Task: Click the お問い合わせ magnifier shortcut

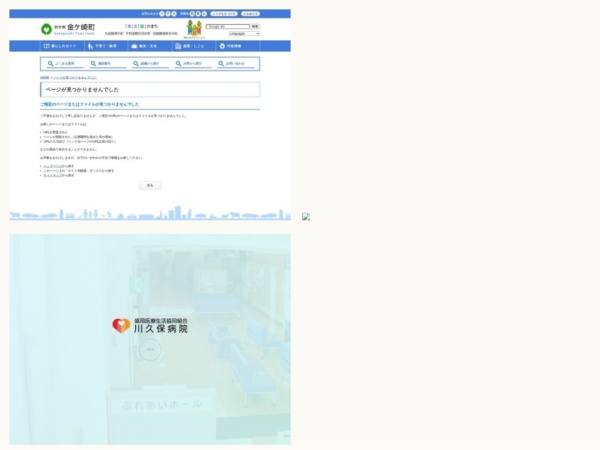Action: click(234, 64)
